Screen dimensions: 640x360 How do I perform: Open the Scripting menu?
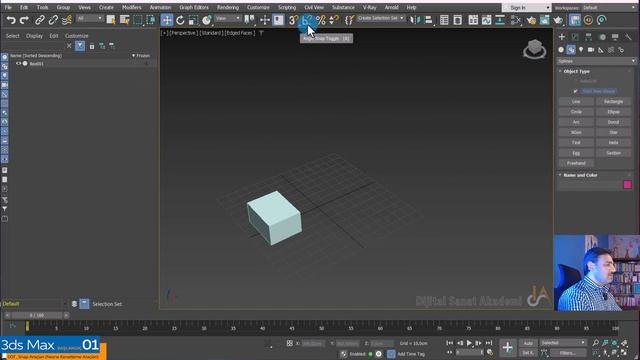pyautogui.click(x=287, y=7)
